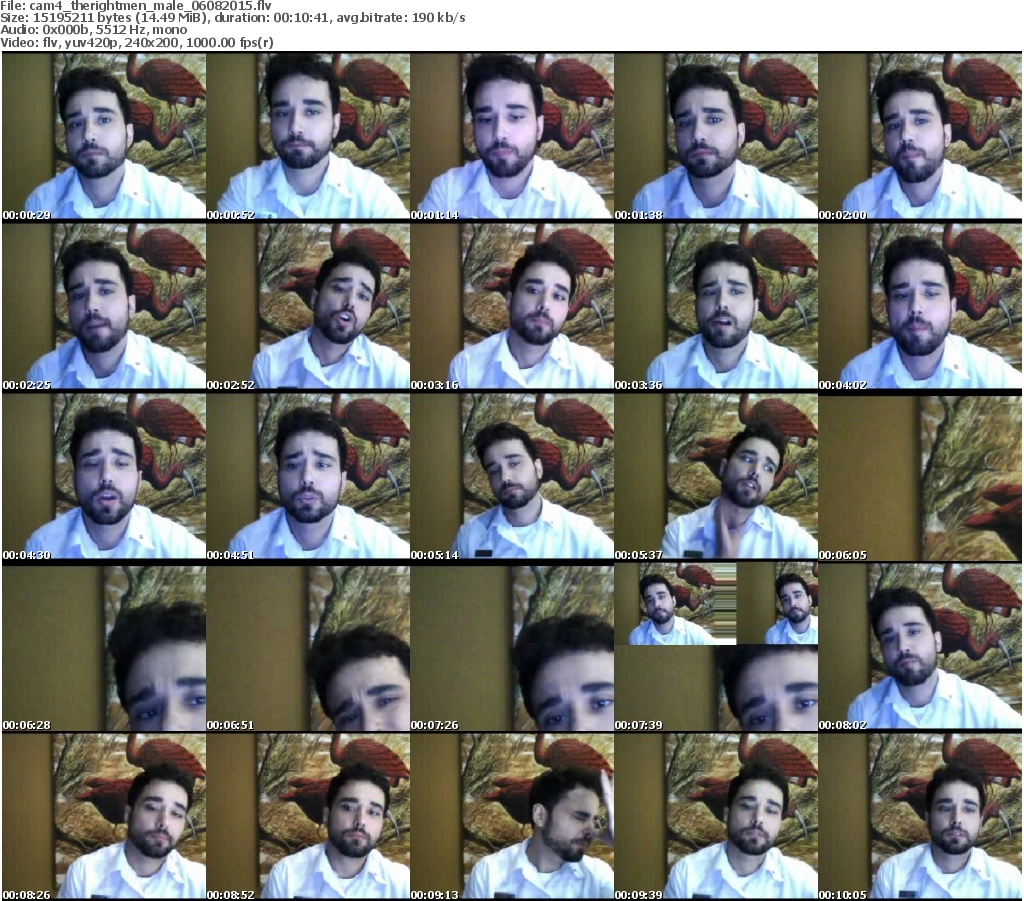This screenshot has height=901, width=1024.
Task: Click the file name cam4_therightmen_male_06082015.flv
Action: click(x=150, y=6)
